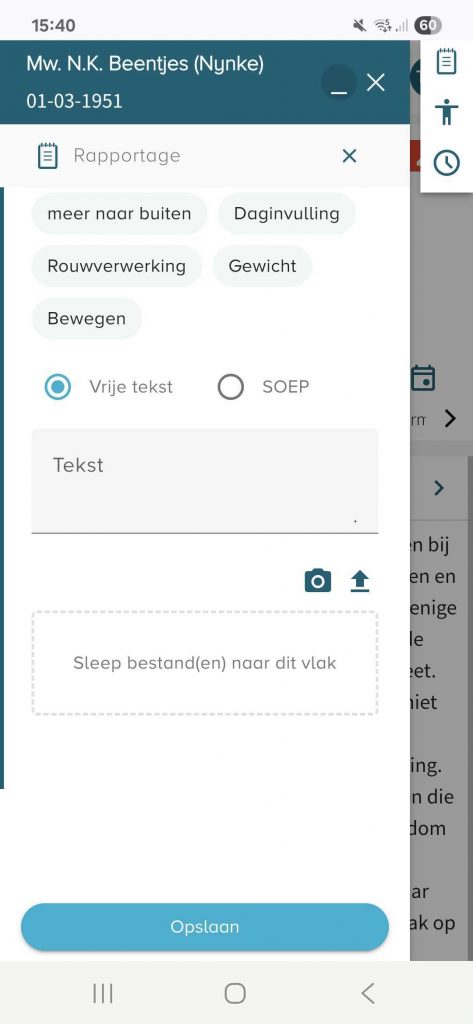Expand the blue chevron in background list
The height and width of the screenshot is (1024, 473).
tap(439, 487)
